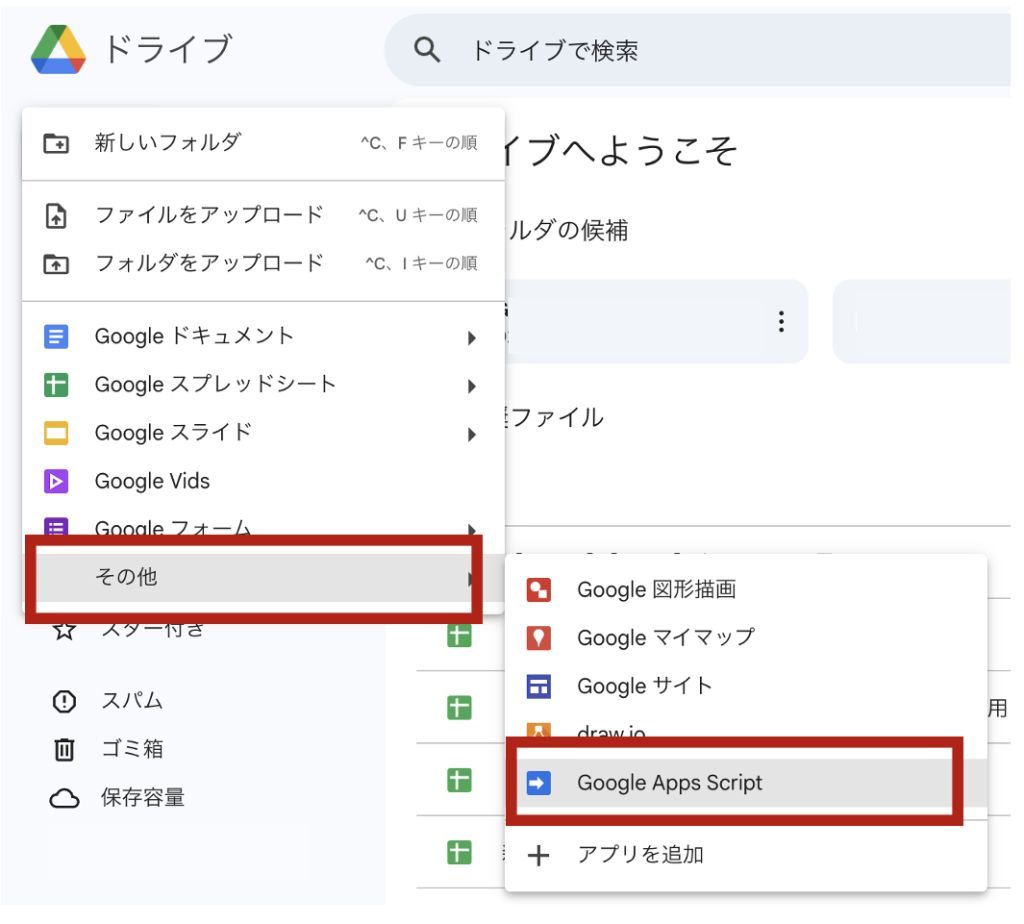Click the 新しいフォルダ folder icon
Viewport: 1024px width, 924px height.
point(56,143)
